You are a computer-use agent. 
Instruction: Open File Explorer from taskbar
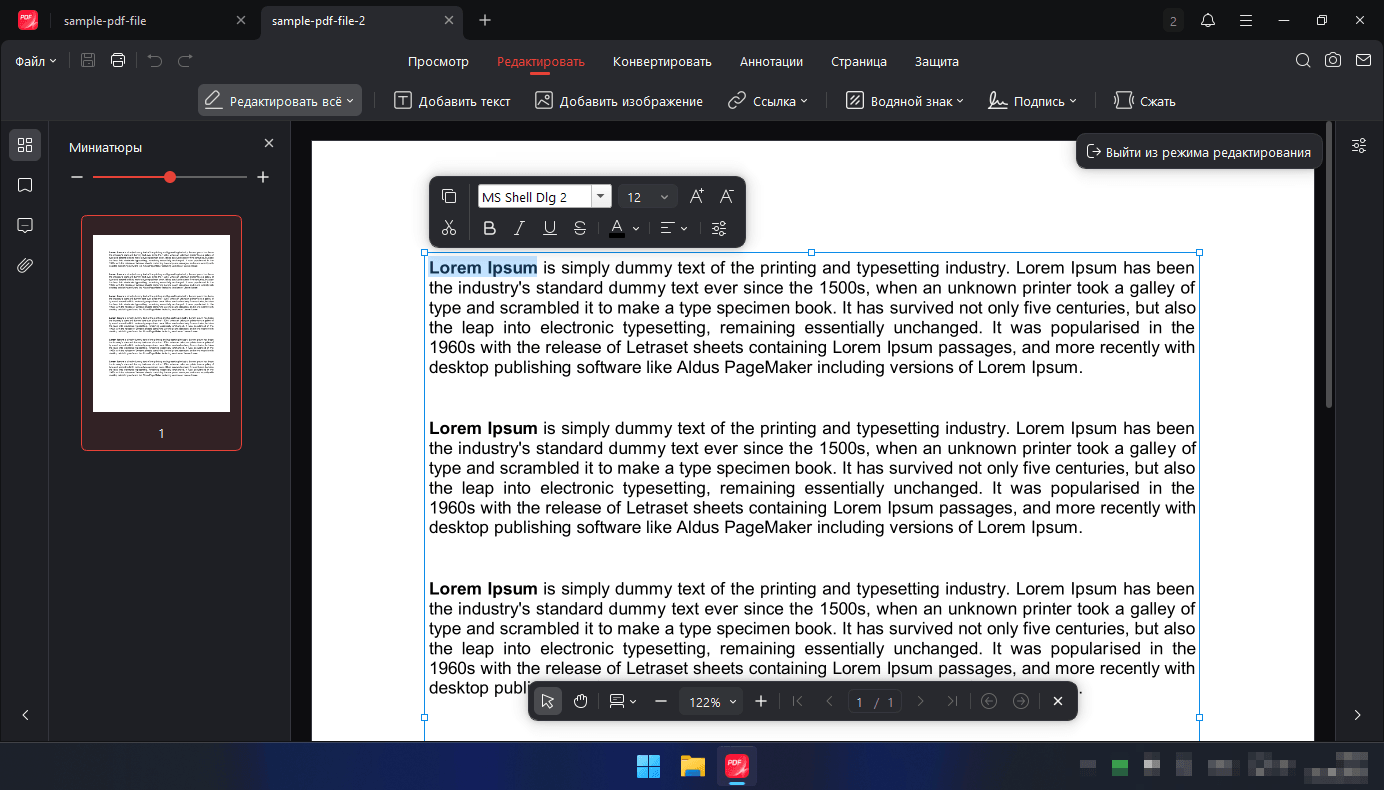point(693,767)
